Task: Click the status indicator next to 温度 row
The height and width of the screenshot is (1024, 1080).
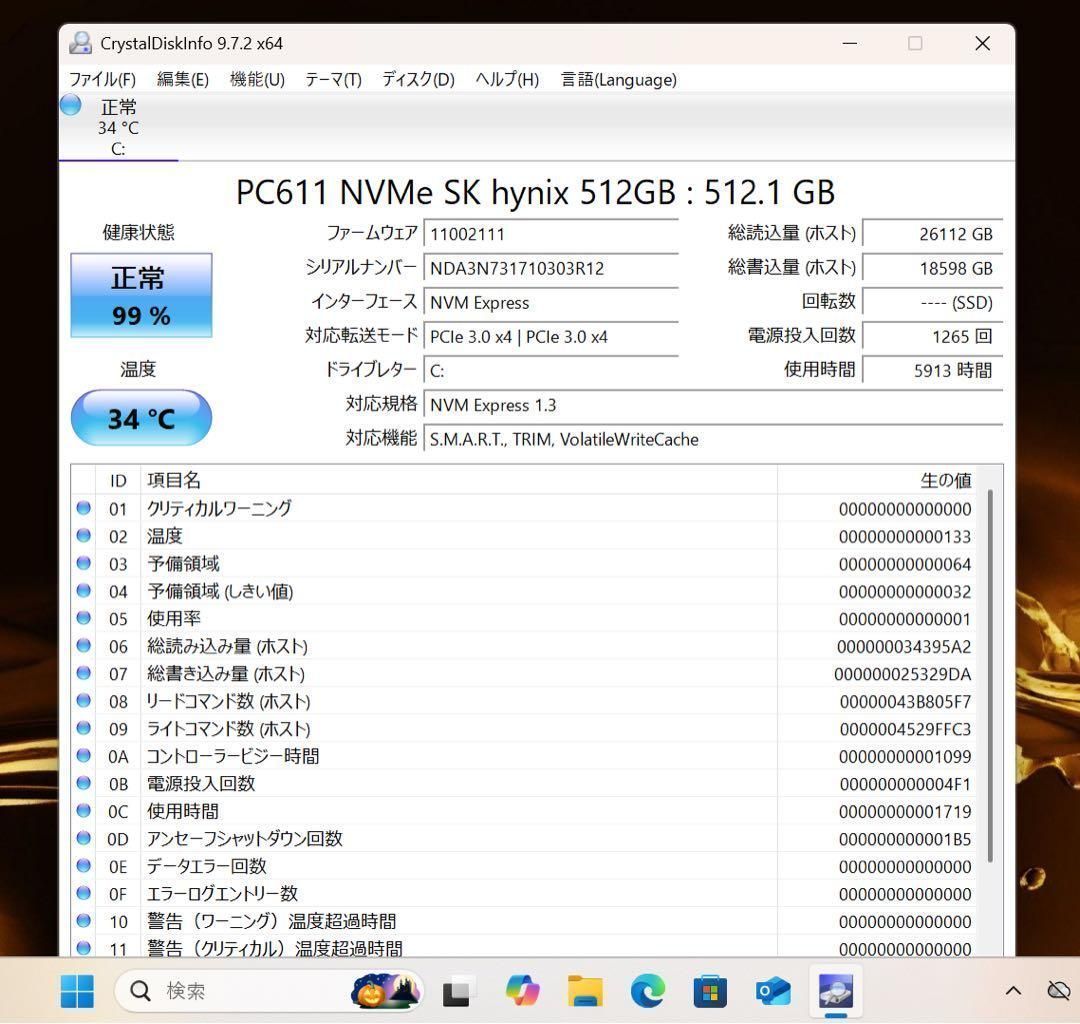Action: click(x=84, y=536)
